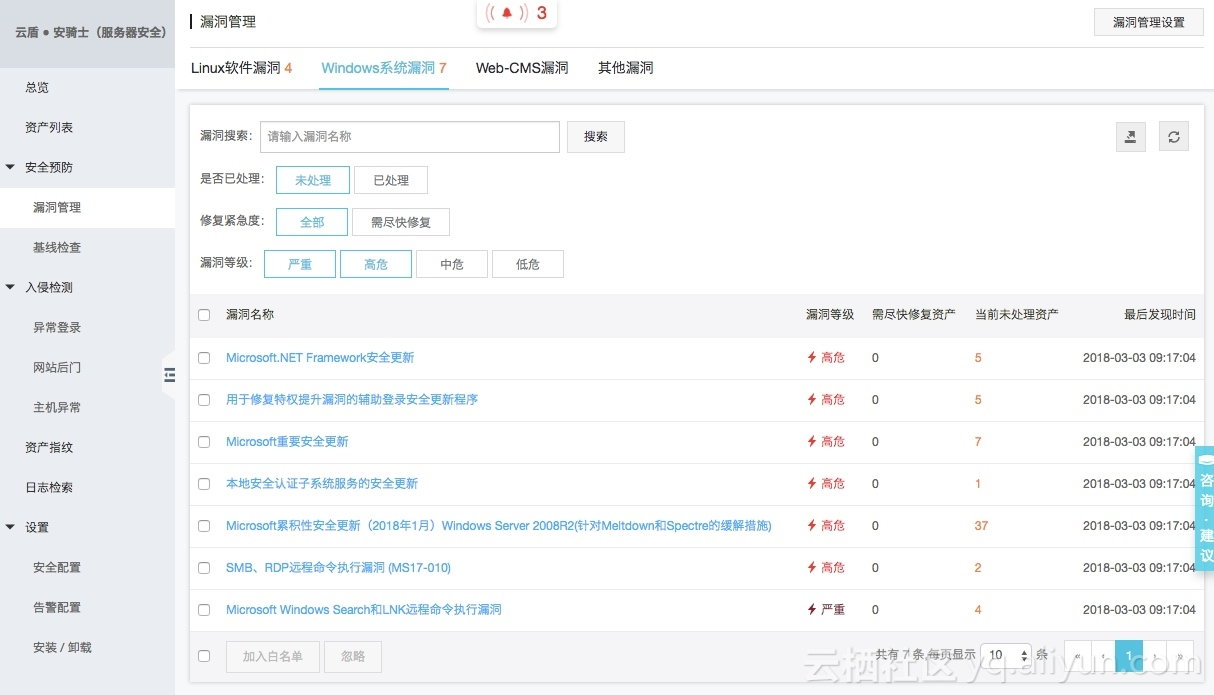Click the alarm bell notification icon
1214x695 pixels.
tap(506, 13)
